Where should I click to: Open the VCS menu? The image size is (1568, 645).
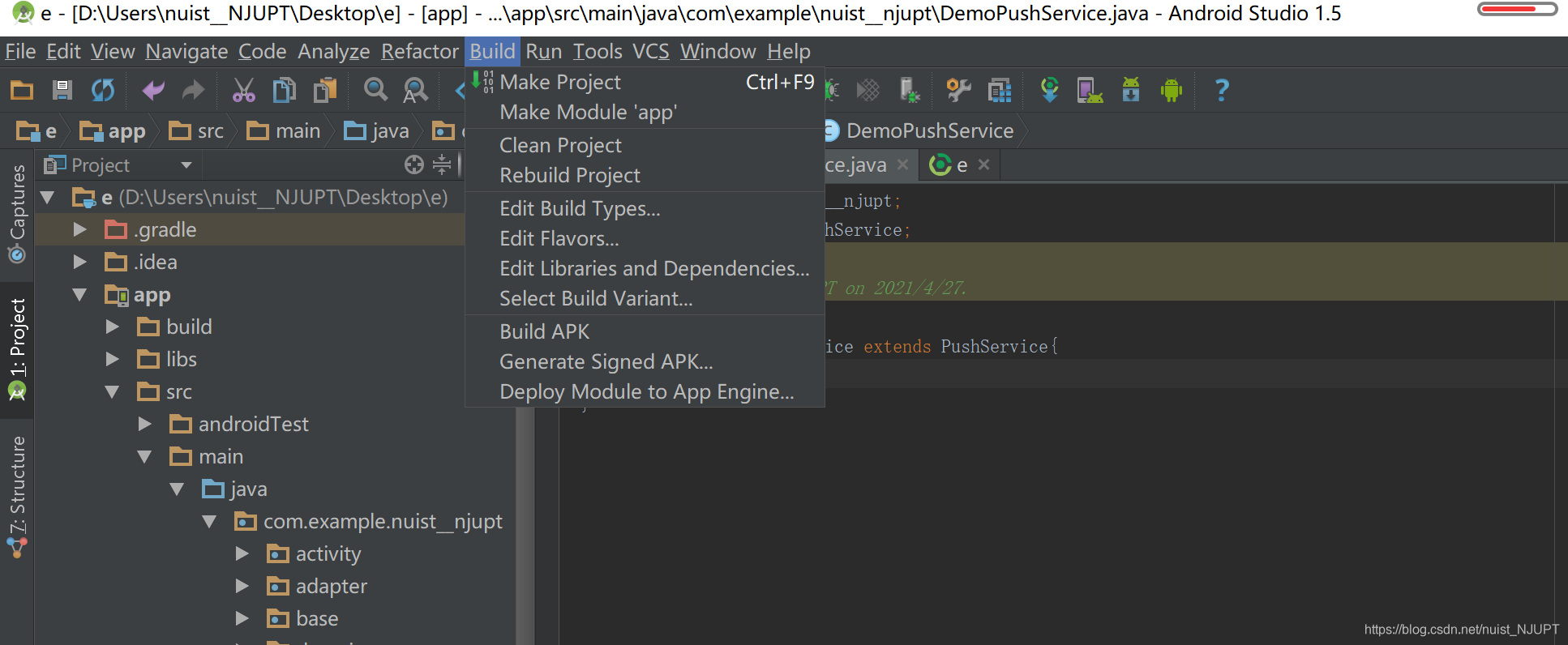[x=651, y=52]
